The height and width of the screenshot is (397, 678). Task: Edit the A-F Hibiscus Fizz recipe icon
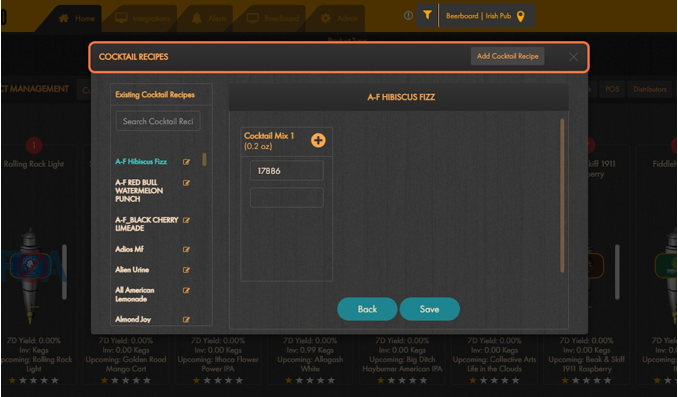coord(186,162)
